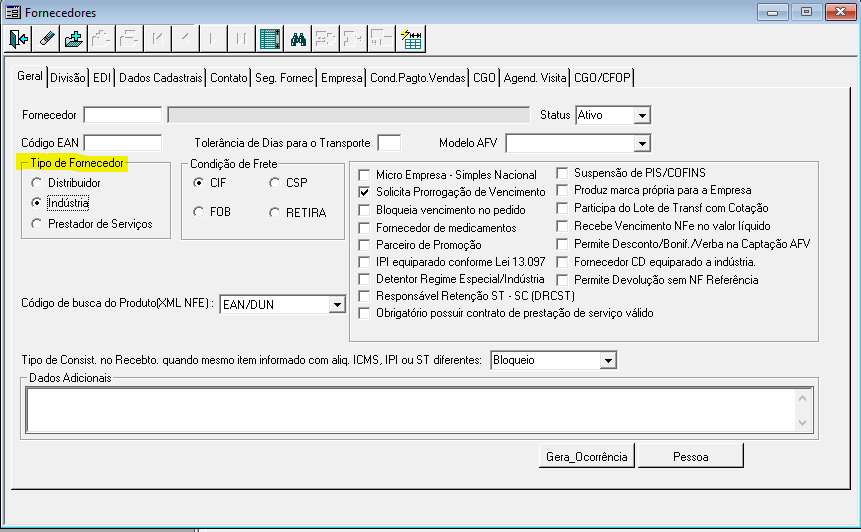This screenshot has height=532, width=861.
Task: Click the exit door icon in toolbar
Action: (18, 39)
